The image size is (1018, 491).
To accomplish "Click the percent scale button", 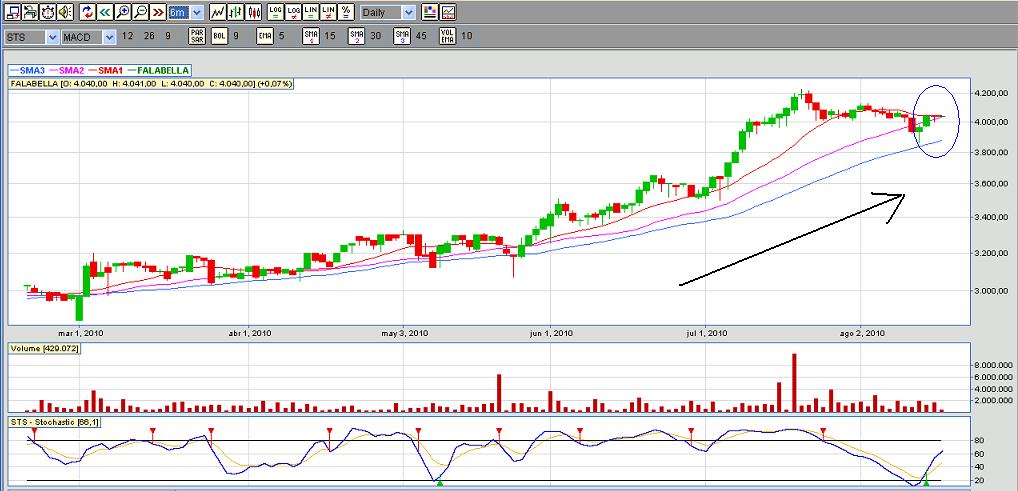I will (x=346, y=13).
